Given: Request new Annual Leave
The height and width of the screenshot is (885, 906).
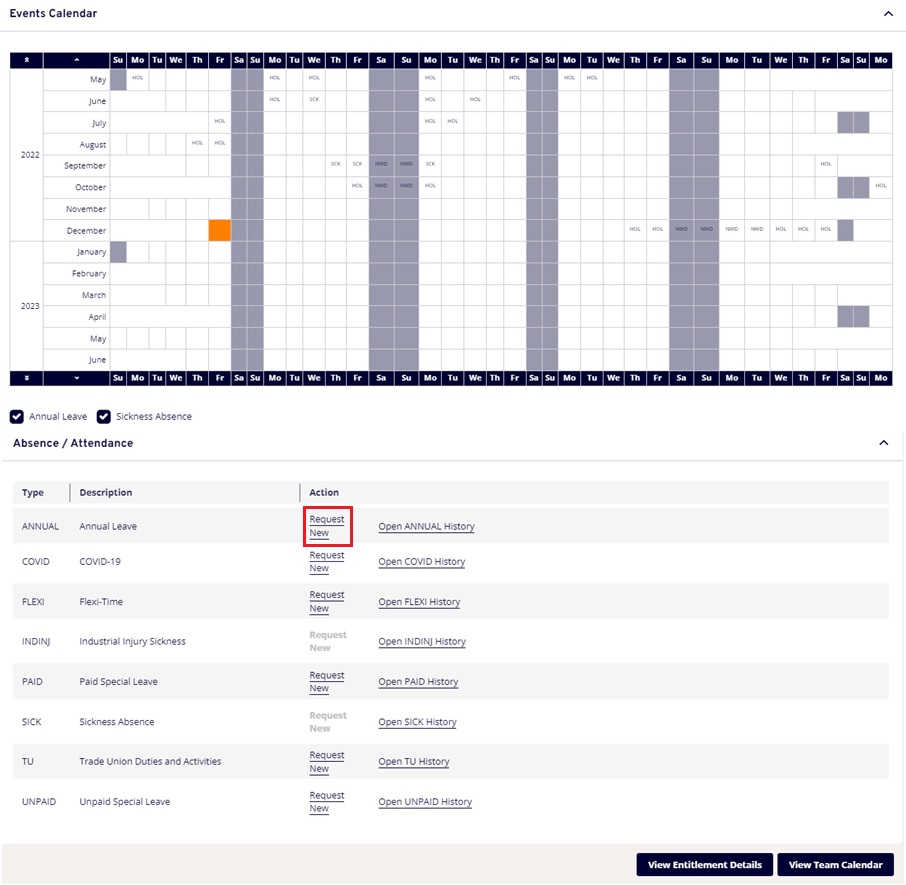Looking at the screenshot, I should 326,526.
